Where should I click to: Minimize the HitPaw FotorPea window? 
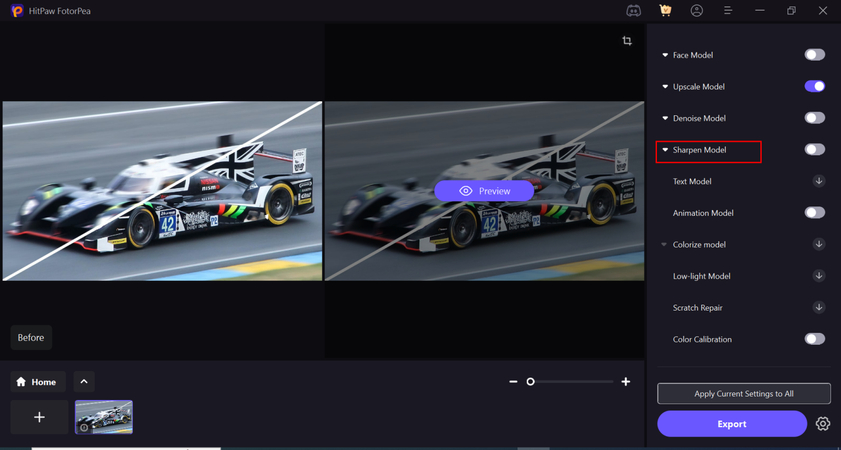[759, 10]
